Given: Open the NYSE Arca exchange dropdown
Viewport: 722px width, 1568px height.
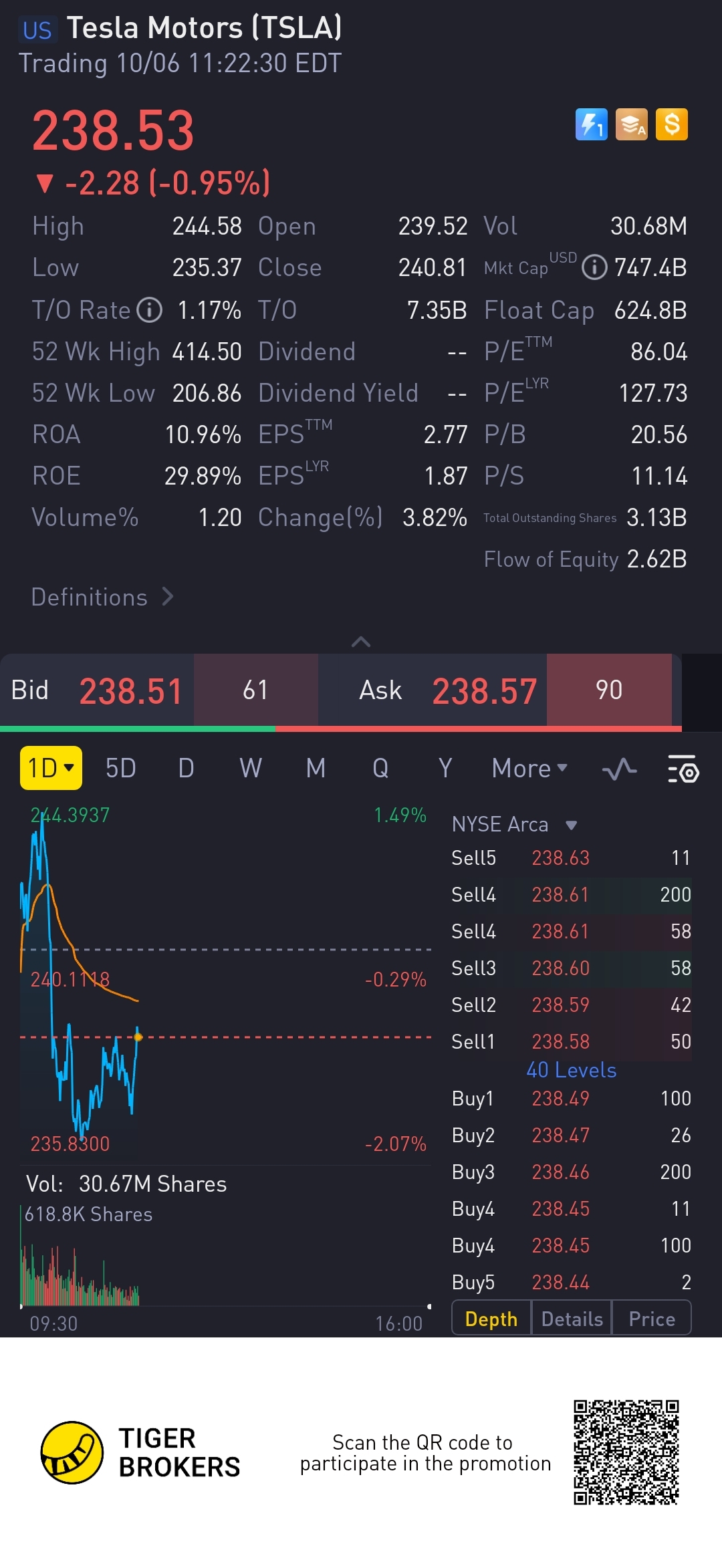Looking at the screenshot, I should tap(514, 824).
